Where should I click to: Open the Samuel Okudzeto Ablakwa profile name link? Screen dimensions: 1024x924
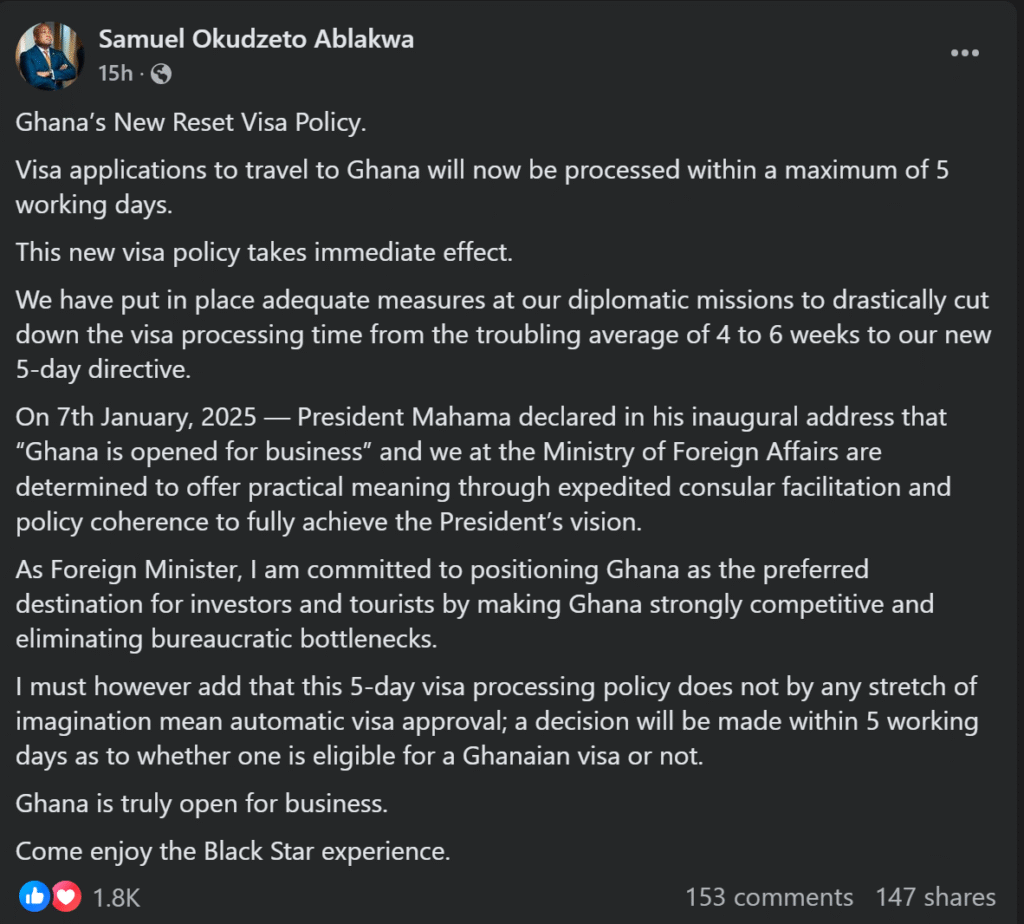coord(256,40)
